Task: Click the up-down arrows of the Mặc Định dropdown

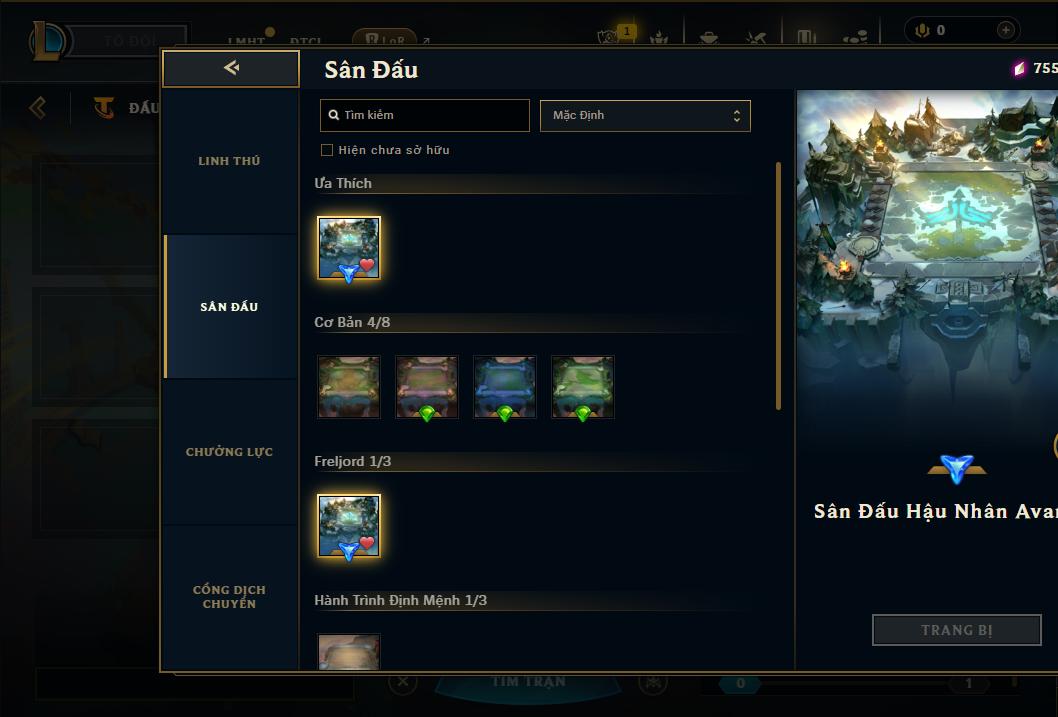Action: (737, 116)
